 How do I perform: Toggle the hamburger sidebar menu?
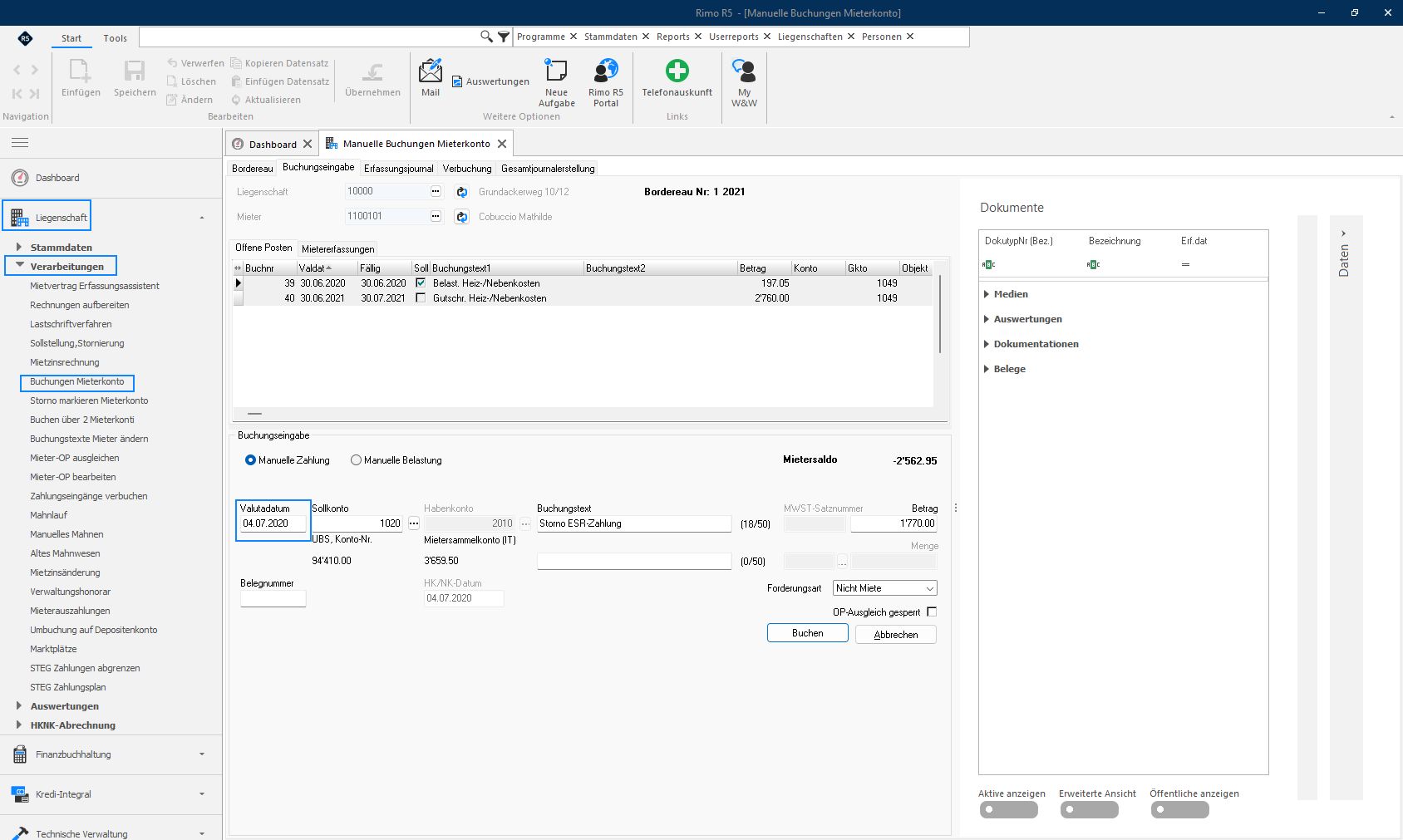(x=20, y=143)
